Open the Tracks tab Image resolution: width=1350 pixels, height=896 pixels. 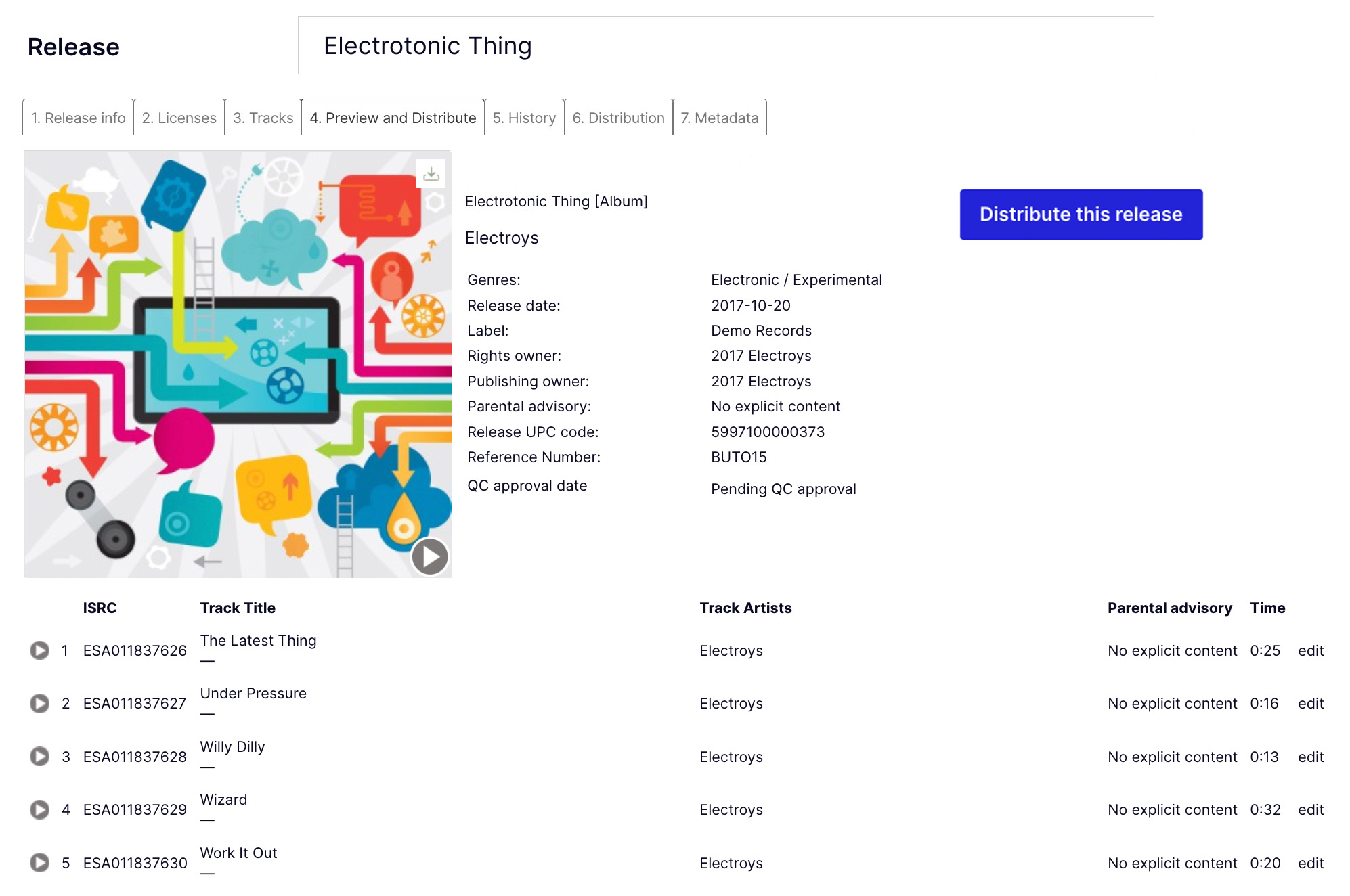pyautogui.click(x=264, y=117)
